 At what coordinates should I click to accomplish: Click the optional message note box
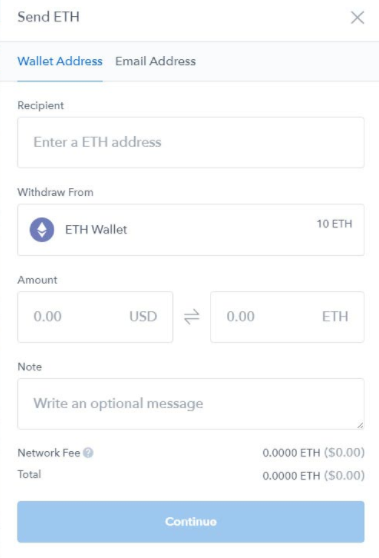pos(191,404)
